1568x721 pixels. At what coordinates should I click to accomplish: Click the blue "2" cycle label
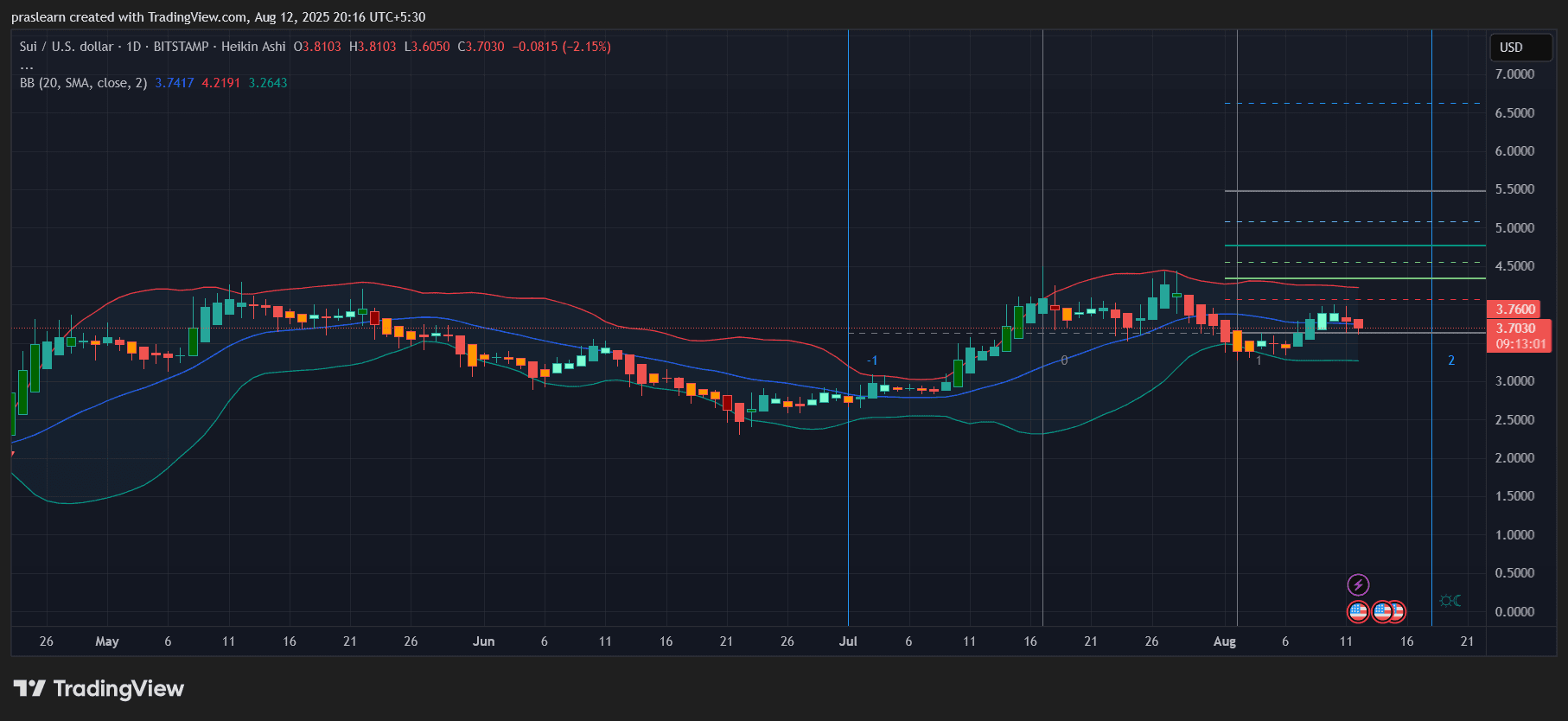(x=1451, y=360)
